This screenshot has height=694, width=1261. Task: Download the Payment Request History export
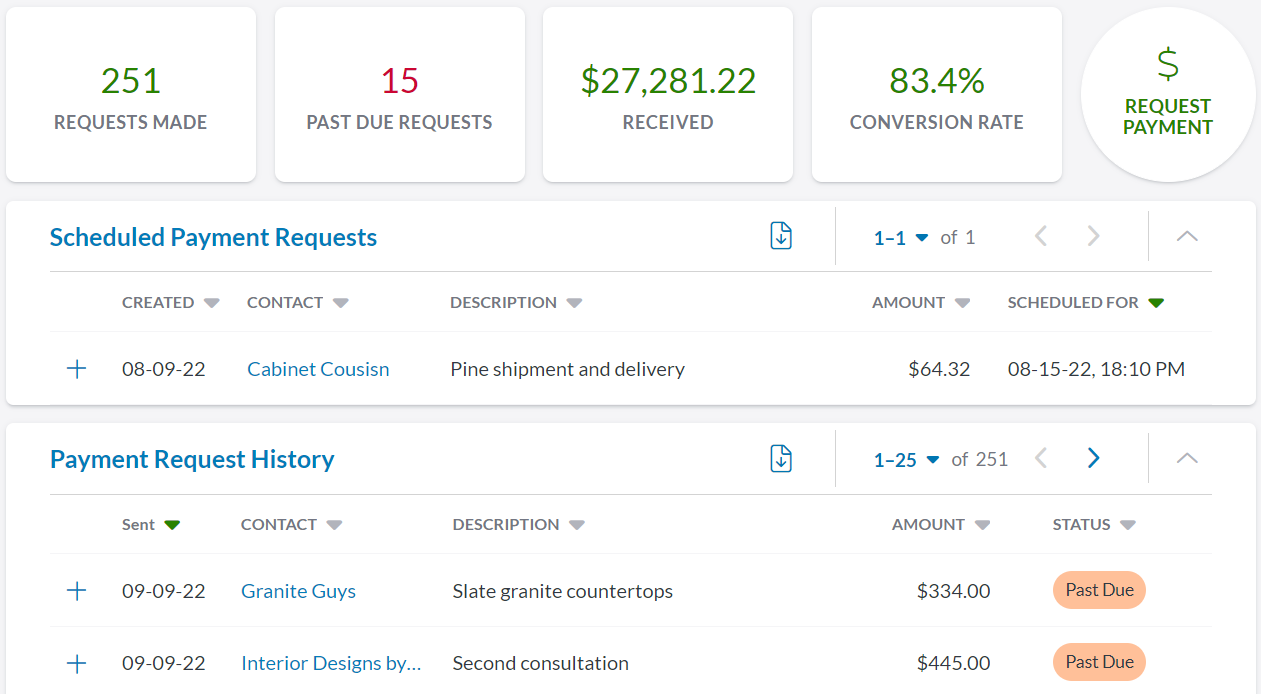coord(781,459)
